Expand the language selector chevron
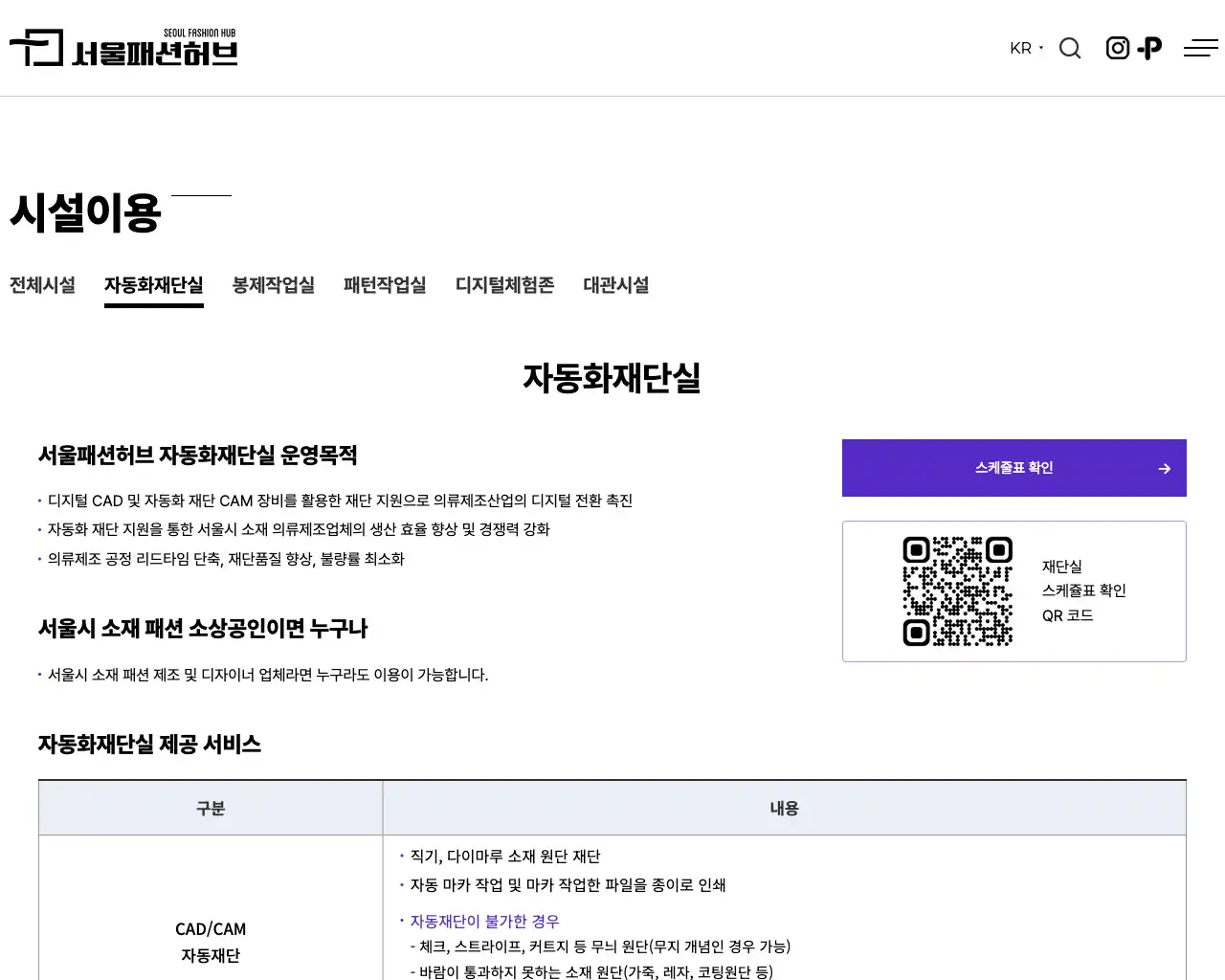Screen dimensions: 1225x980 coord(1039,49)
